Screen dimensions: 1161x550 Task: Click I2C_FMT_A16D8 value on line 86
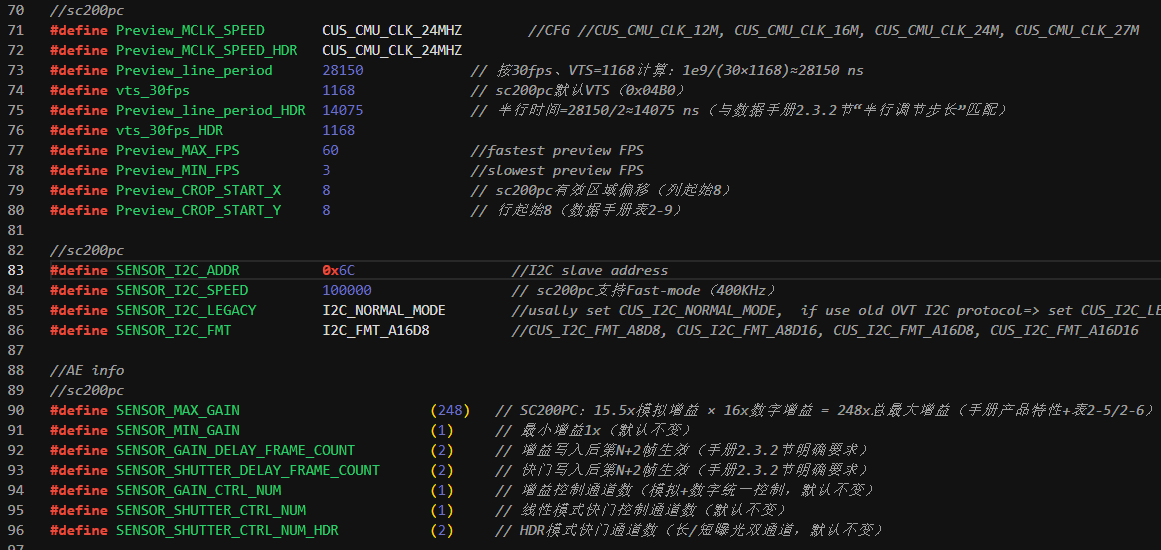pos(376,330)
